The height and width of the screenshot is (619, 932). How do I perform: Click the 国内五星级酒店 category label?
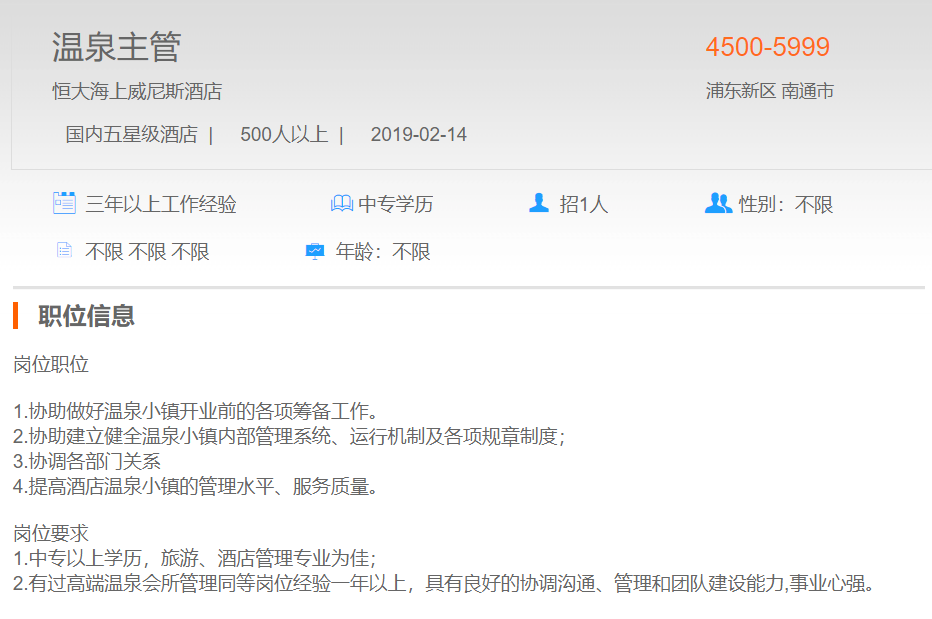pos(131,134)
